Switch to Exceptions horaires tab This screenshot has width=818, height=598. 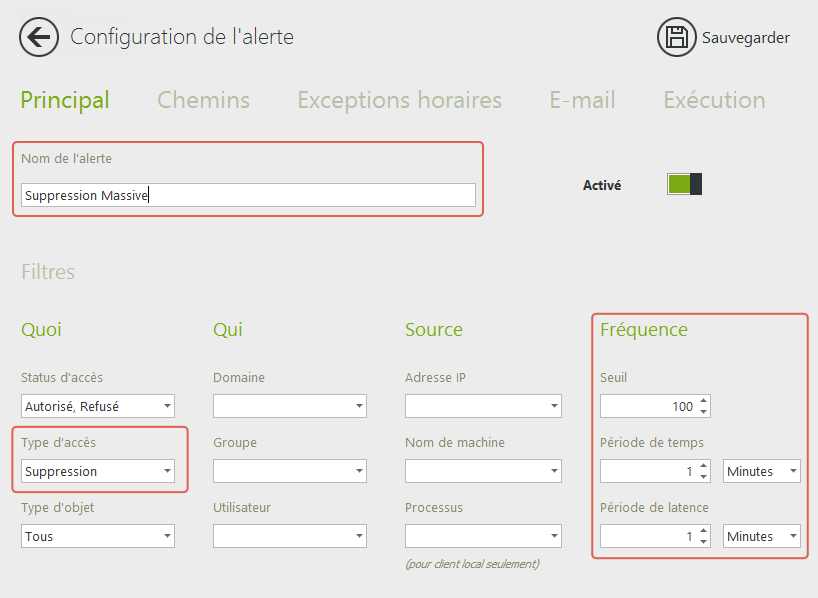(399, 100)
